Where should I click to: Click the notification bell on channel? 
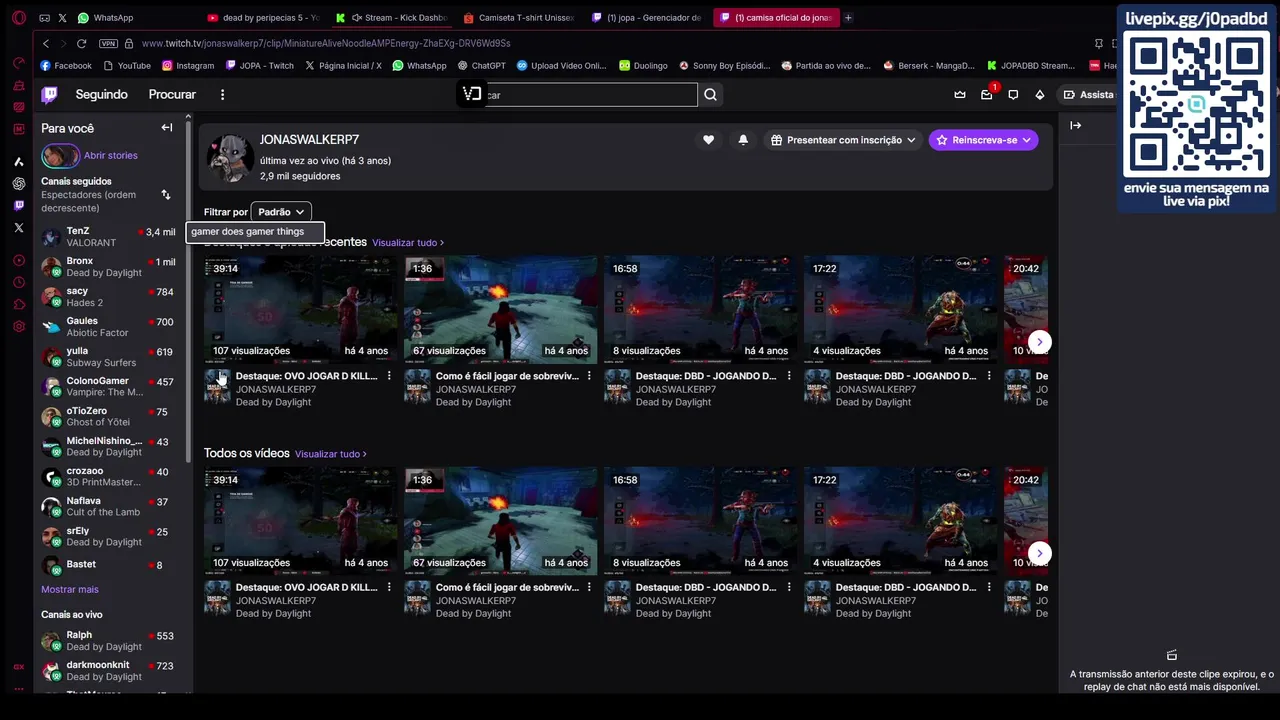(743, 140)
